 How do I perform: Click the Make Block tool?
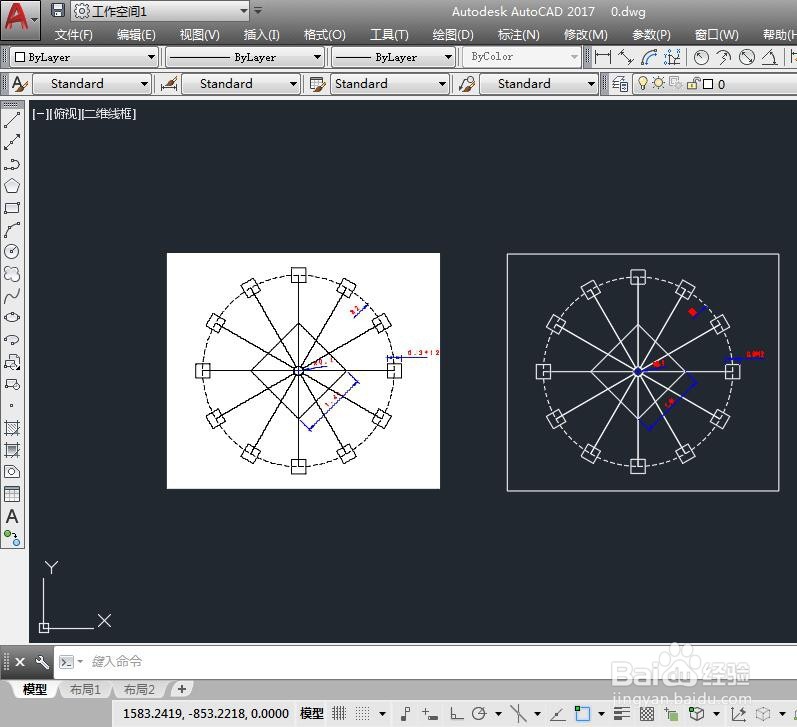point(12,384)
